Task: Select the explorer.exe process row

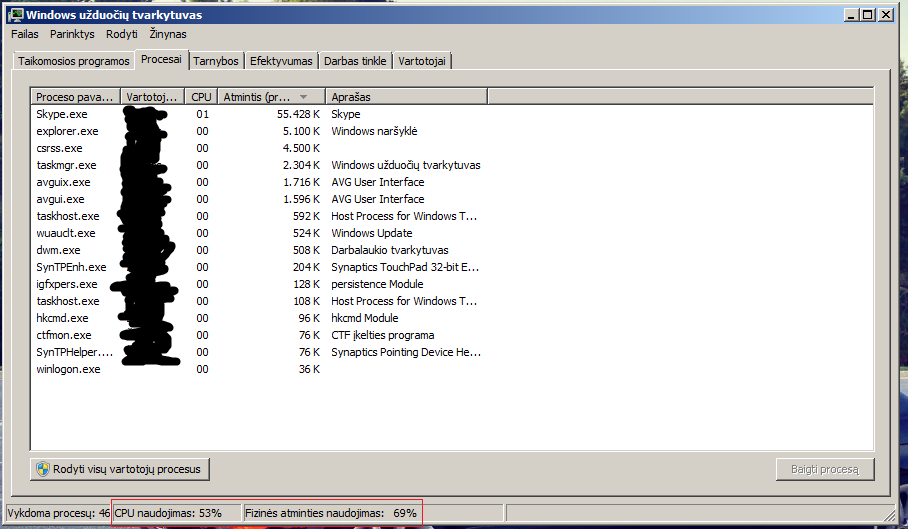Action: (452, 131)
